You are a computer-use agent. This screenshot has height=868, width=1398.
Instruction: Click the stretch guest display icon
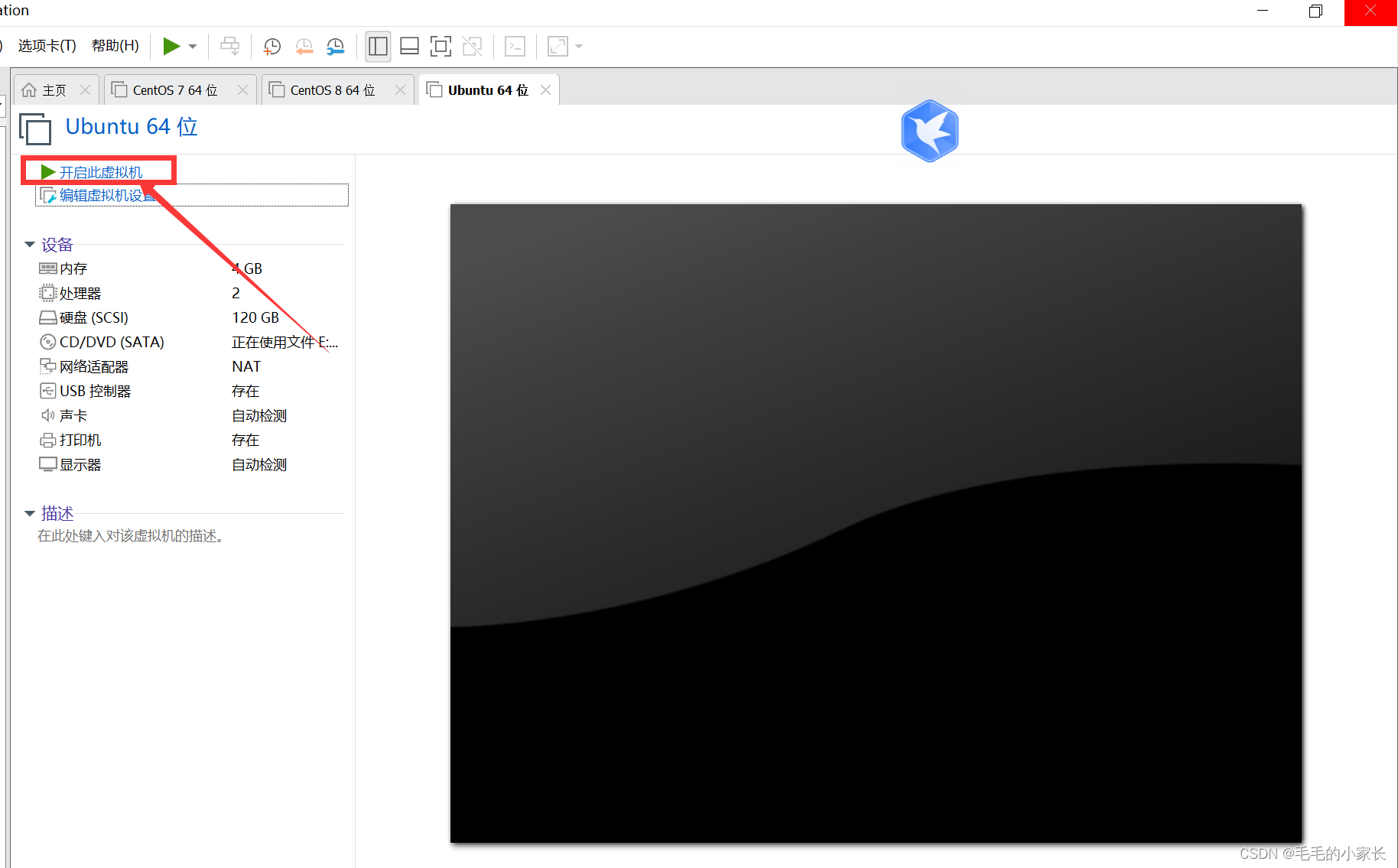pos(558,47)
